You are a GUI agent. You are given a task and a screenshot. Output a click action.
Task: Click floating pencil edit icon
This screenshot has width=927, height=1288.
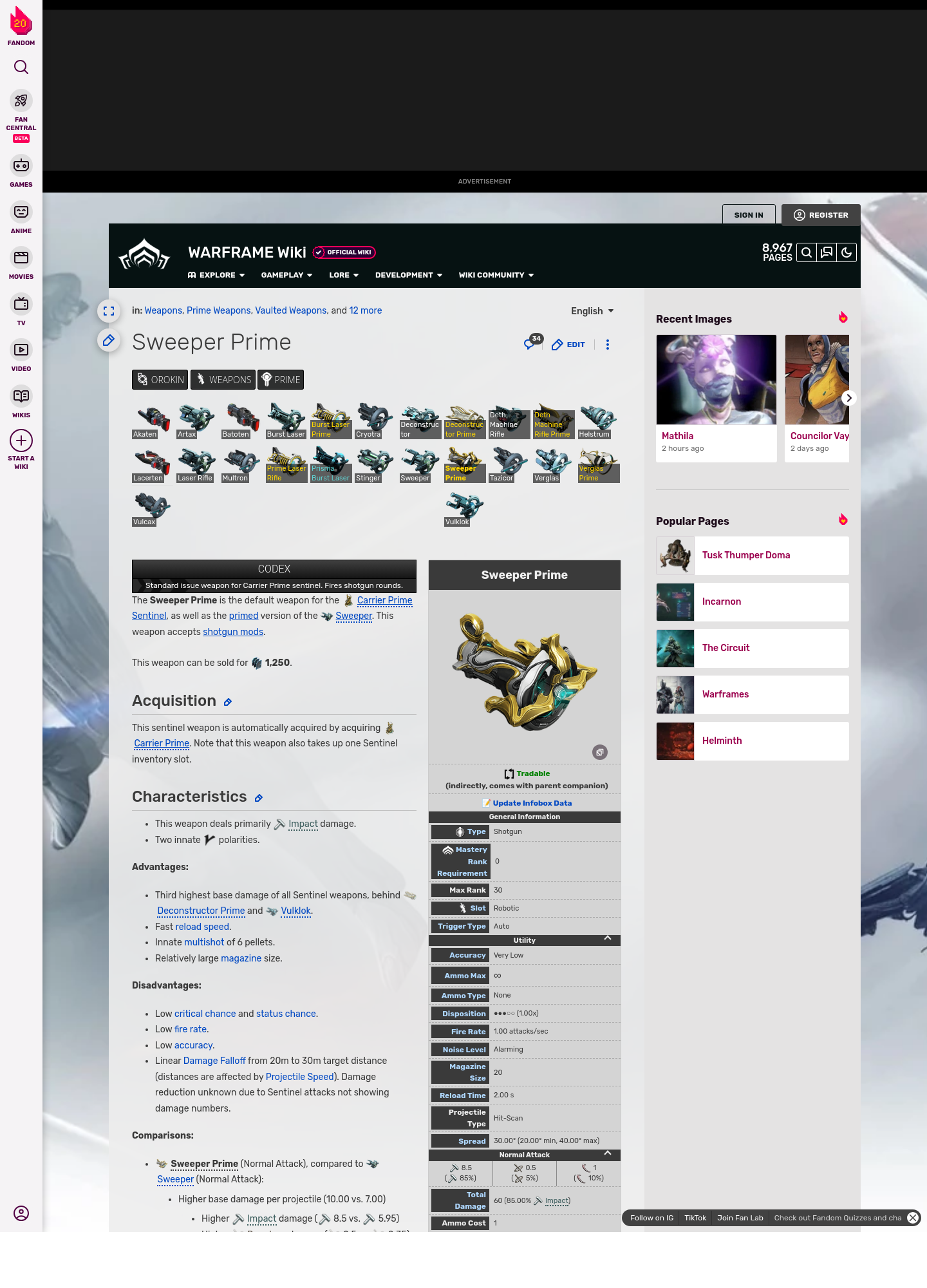(x=109, y=340)
